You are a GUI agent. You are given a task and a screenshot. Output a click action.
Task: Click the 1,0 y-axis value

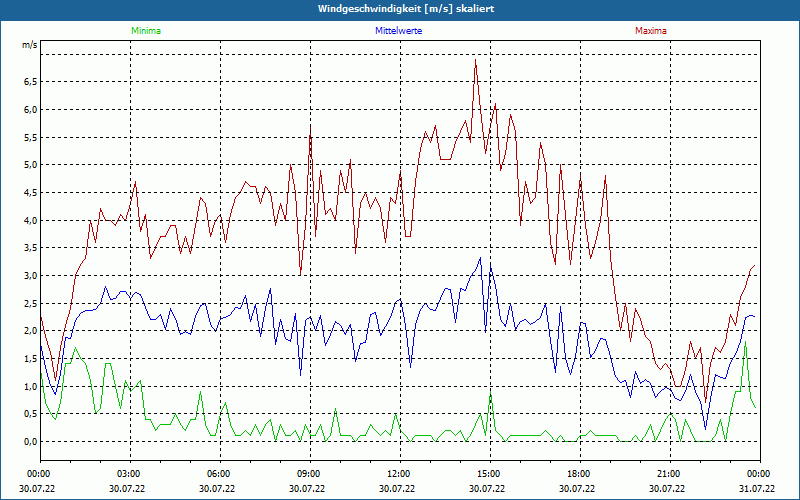tap(31, 386)
